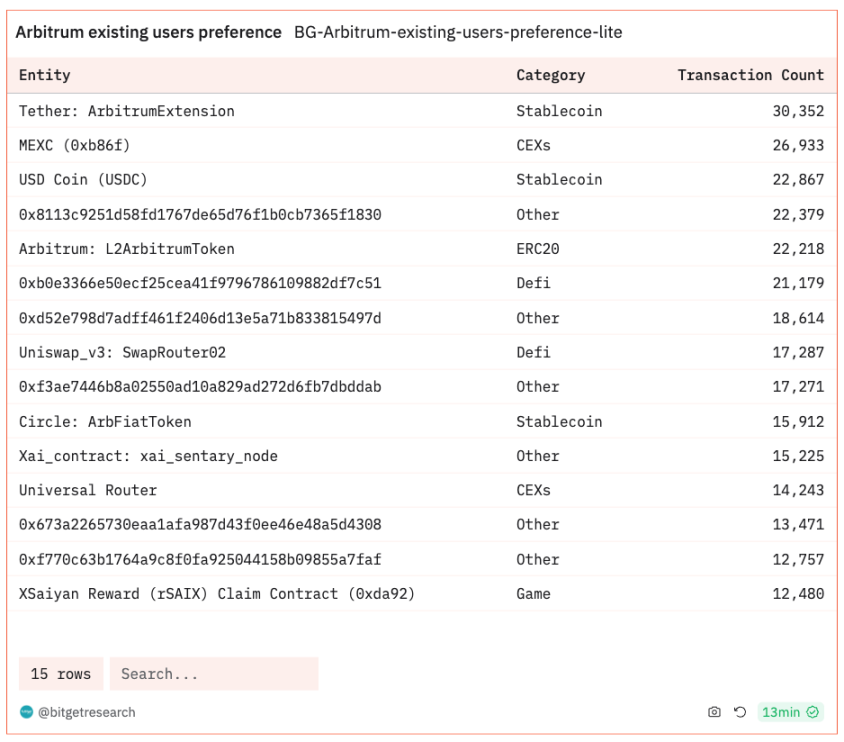Click the 30,352 transaction count cell

tap(797, 111)
